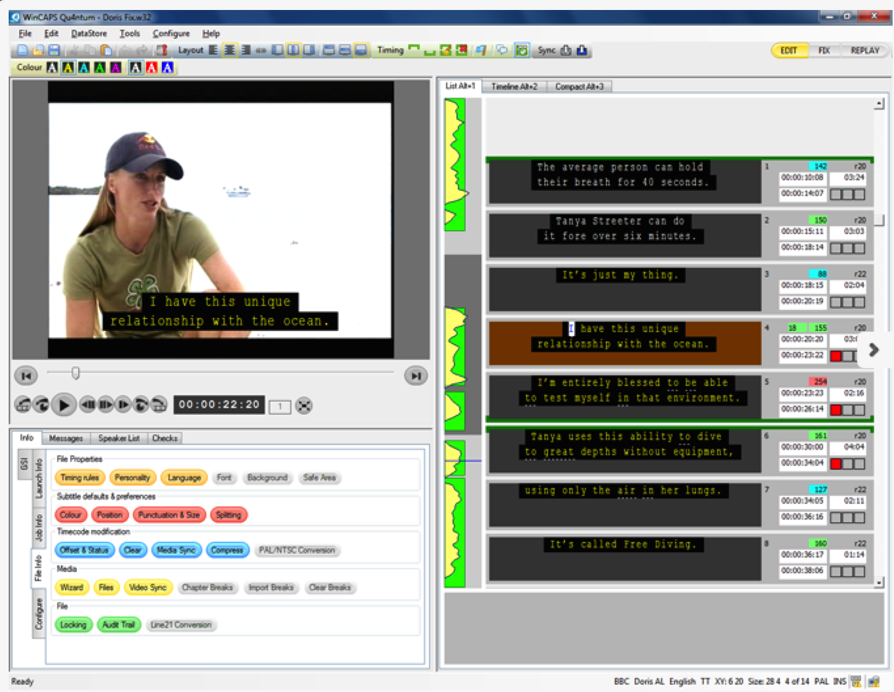This screenshot has width=894, height=692.
Task: Select EDIT mode toggle
Action: [x=788, y=50]
